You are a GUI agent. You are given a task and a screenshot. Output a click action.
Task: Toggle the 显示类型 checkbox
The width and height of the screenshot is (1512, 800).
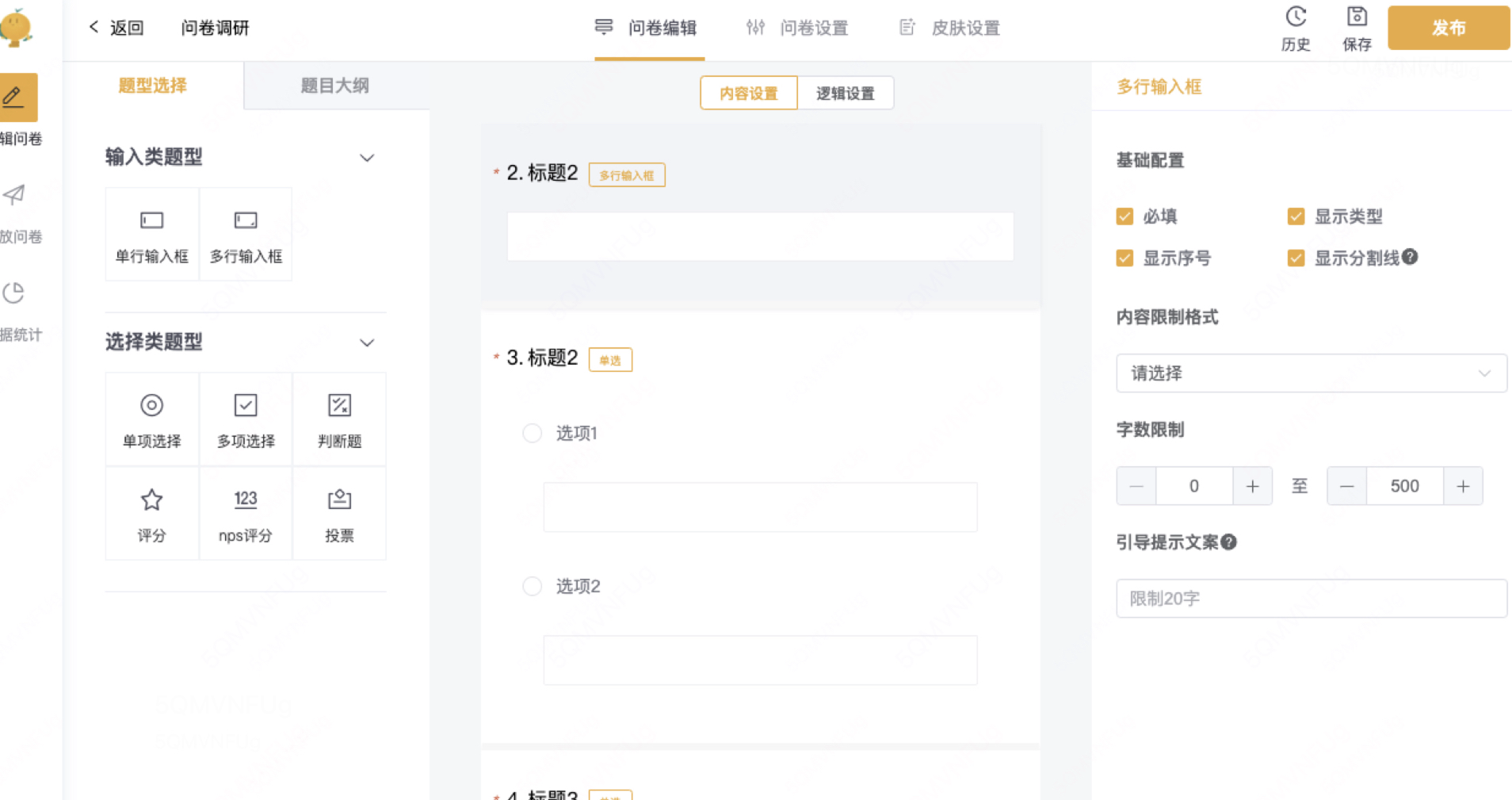(x=1296, y=216)
